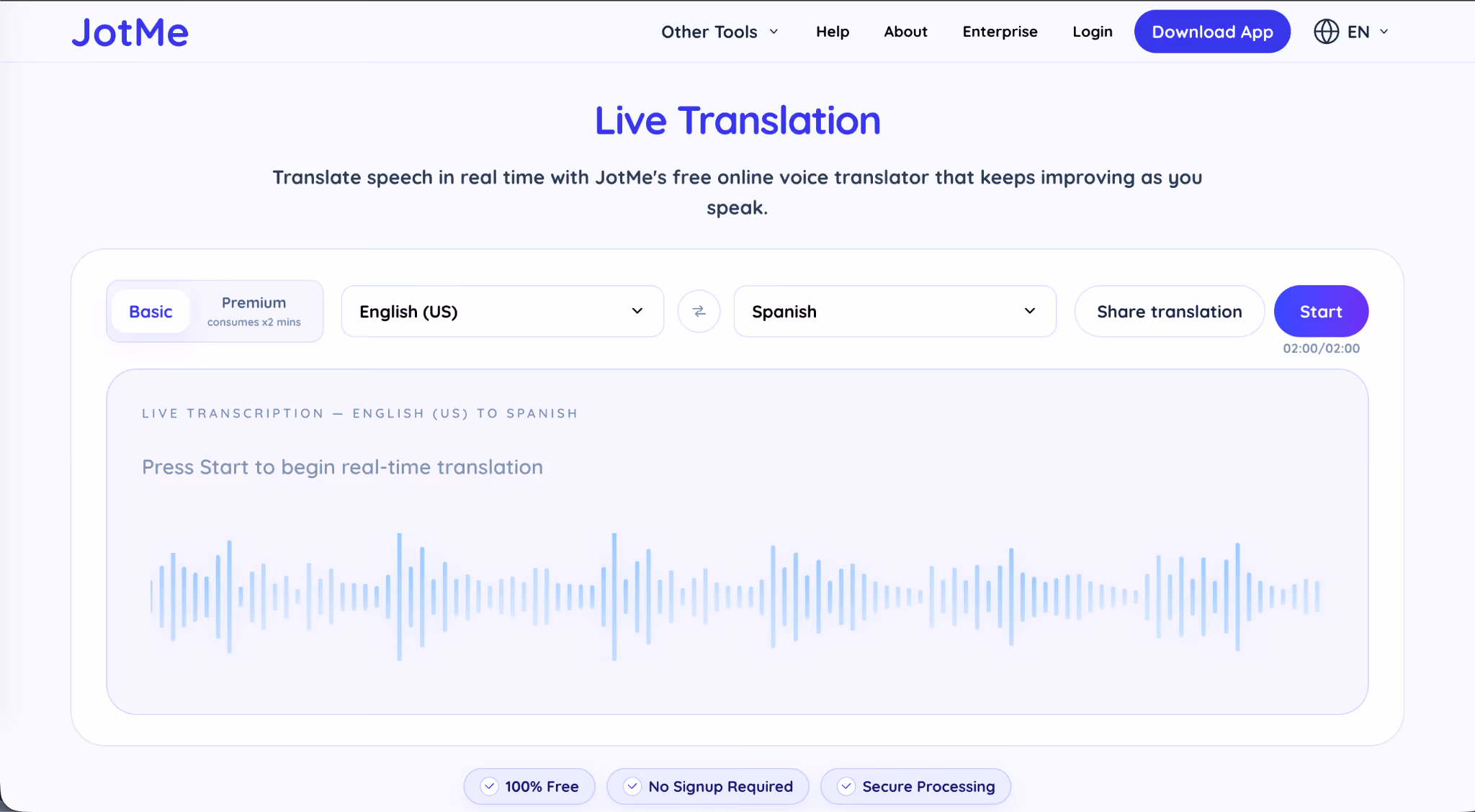The height and width of the screenshot is (812, 1475).
Task: Click 'consumes x2 mins' text under Premium
Action: 254,322
